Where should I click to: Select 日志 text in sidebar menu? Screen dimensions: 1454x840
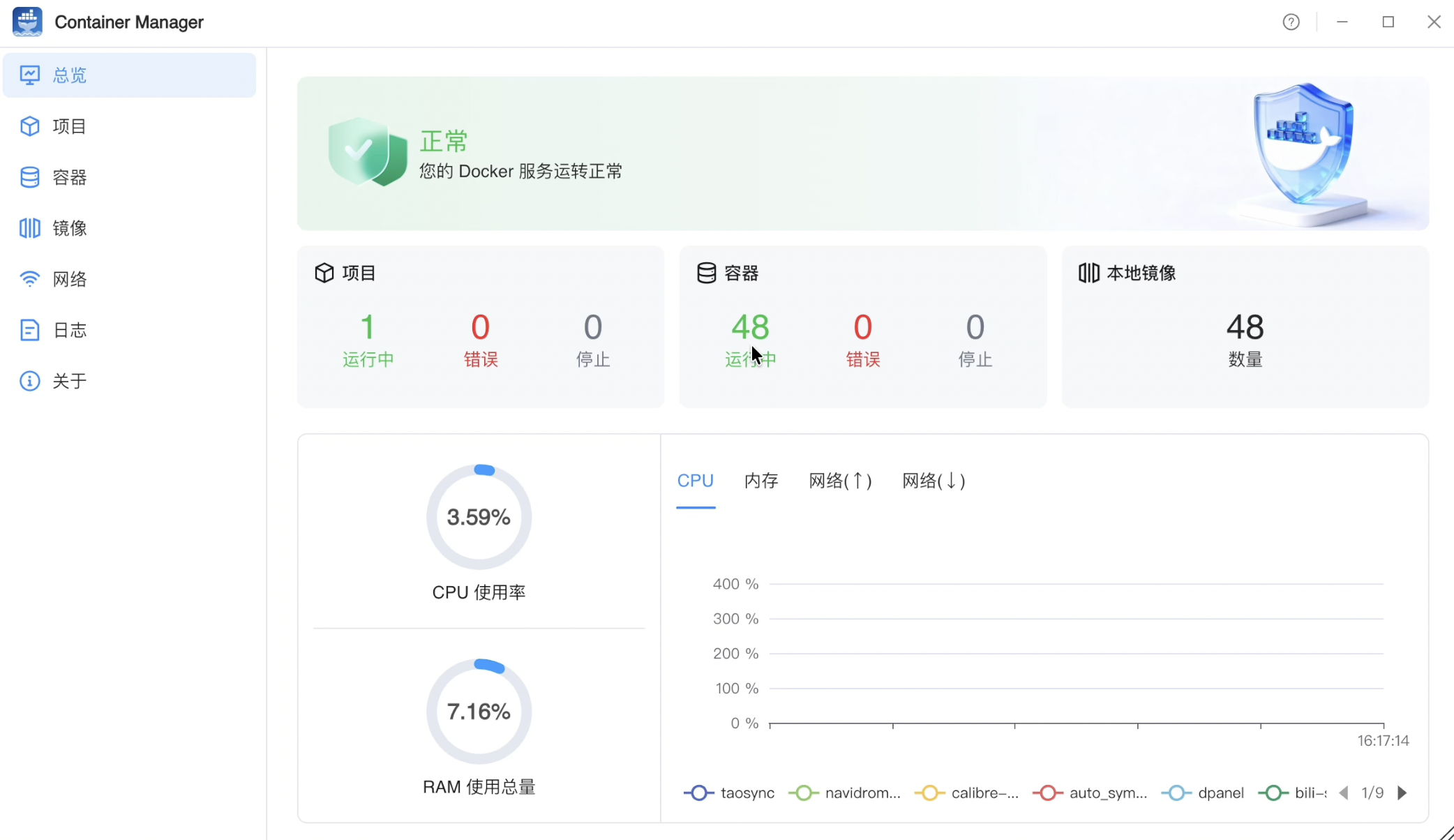pyautogui.click(x=70, y=330)
